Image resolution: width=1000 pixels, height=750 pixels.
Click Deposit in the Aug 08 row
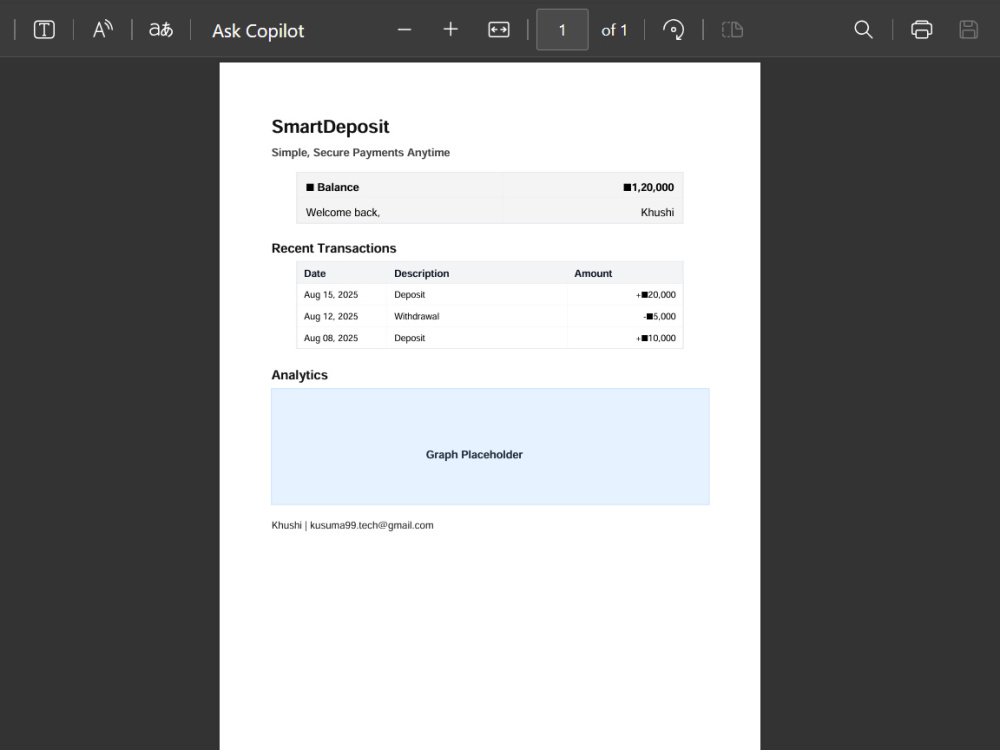[x=409, y=338]
